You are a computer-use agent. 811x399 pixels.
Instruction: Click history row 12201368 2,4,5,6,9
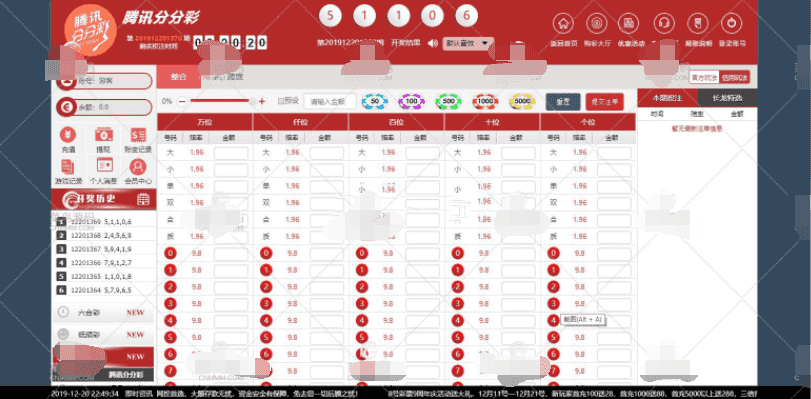[103, 235]
